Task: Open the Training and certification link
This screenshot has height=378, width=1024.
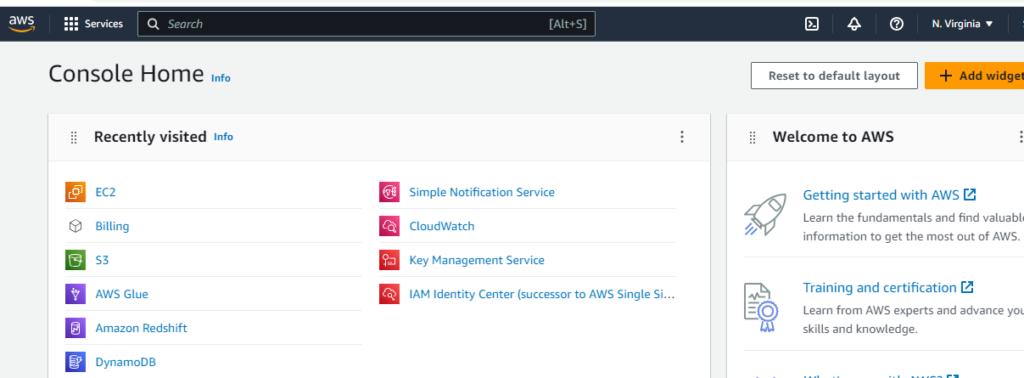Action: 880,287
